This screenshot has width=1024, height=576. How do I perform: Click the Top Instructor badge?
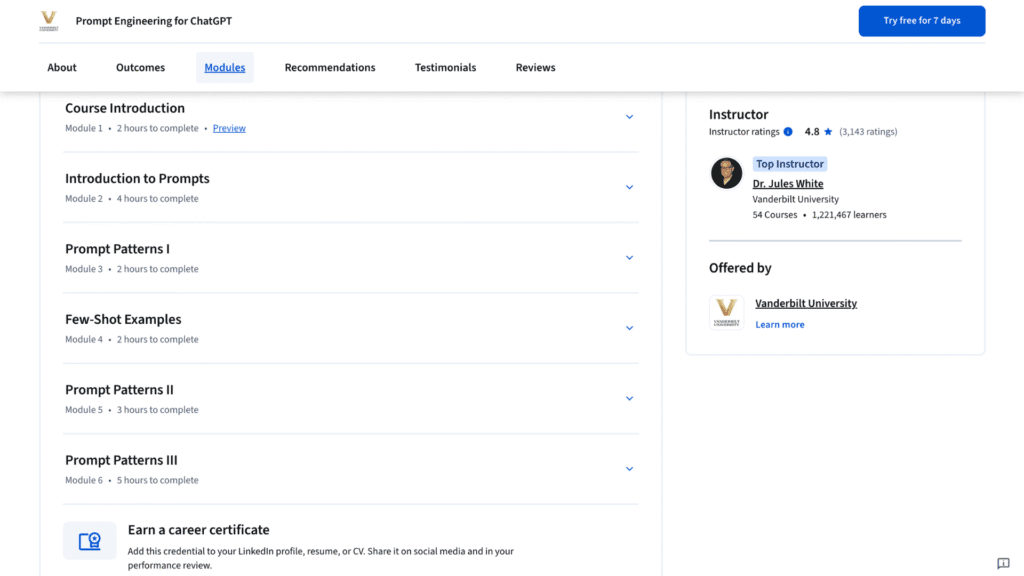[790, 165]
